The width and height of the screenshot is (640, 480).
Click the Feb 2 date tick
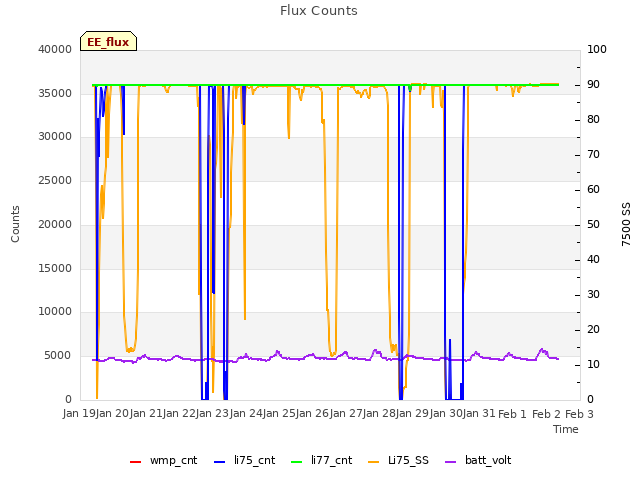tap(546, 415)
